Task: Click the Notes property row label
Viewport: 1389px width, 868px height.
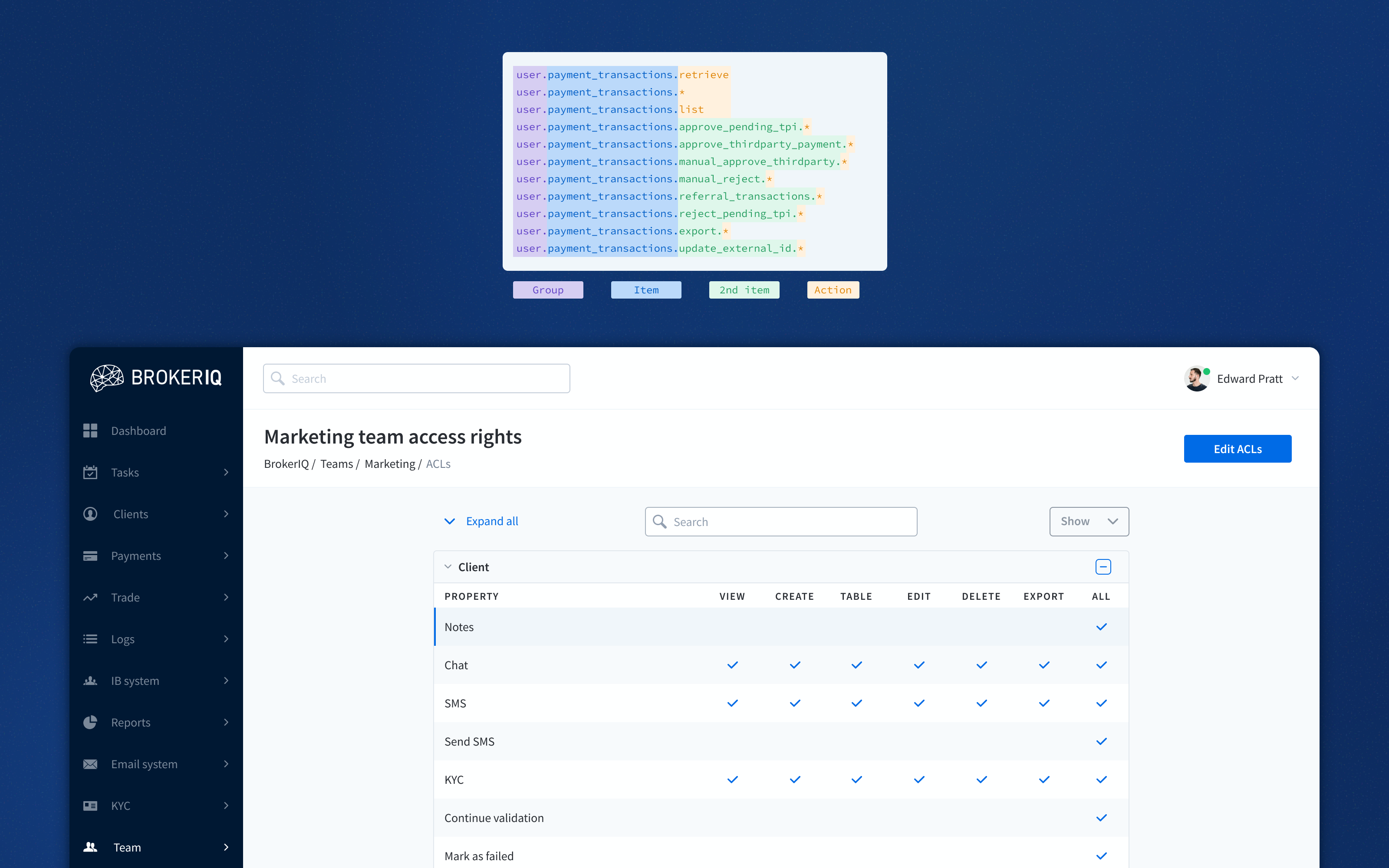Action: tap(459, 627)
